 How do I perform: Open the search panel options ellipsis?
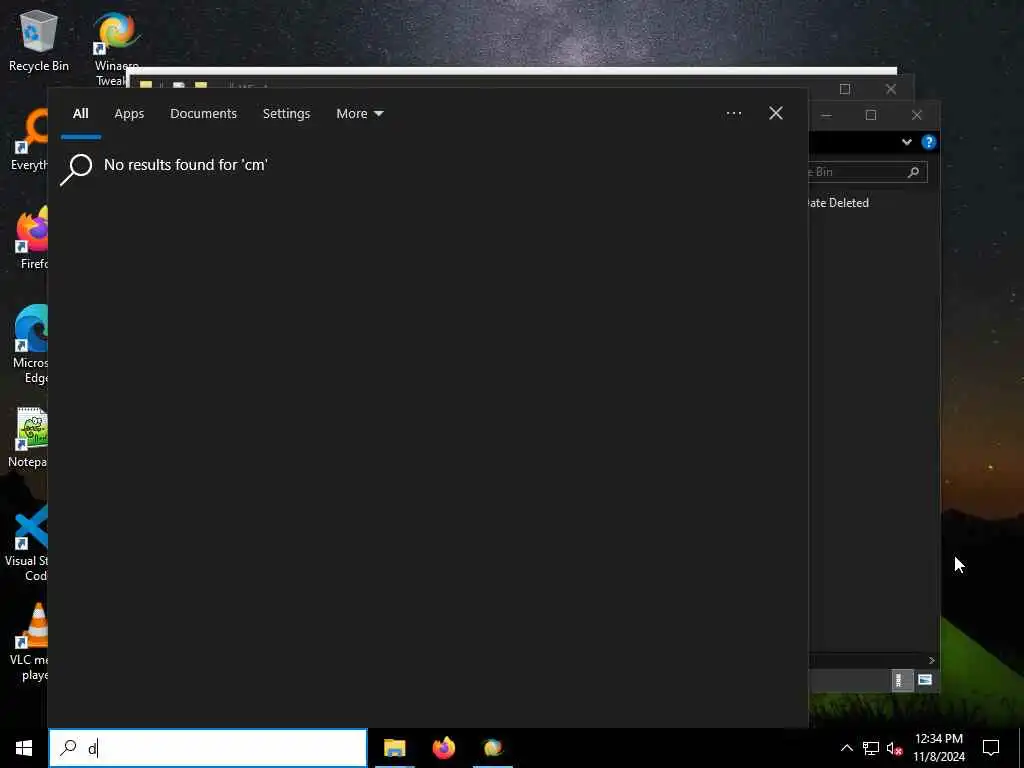[733, 114]
